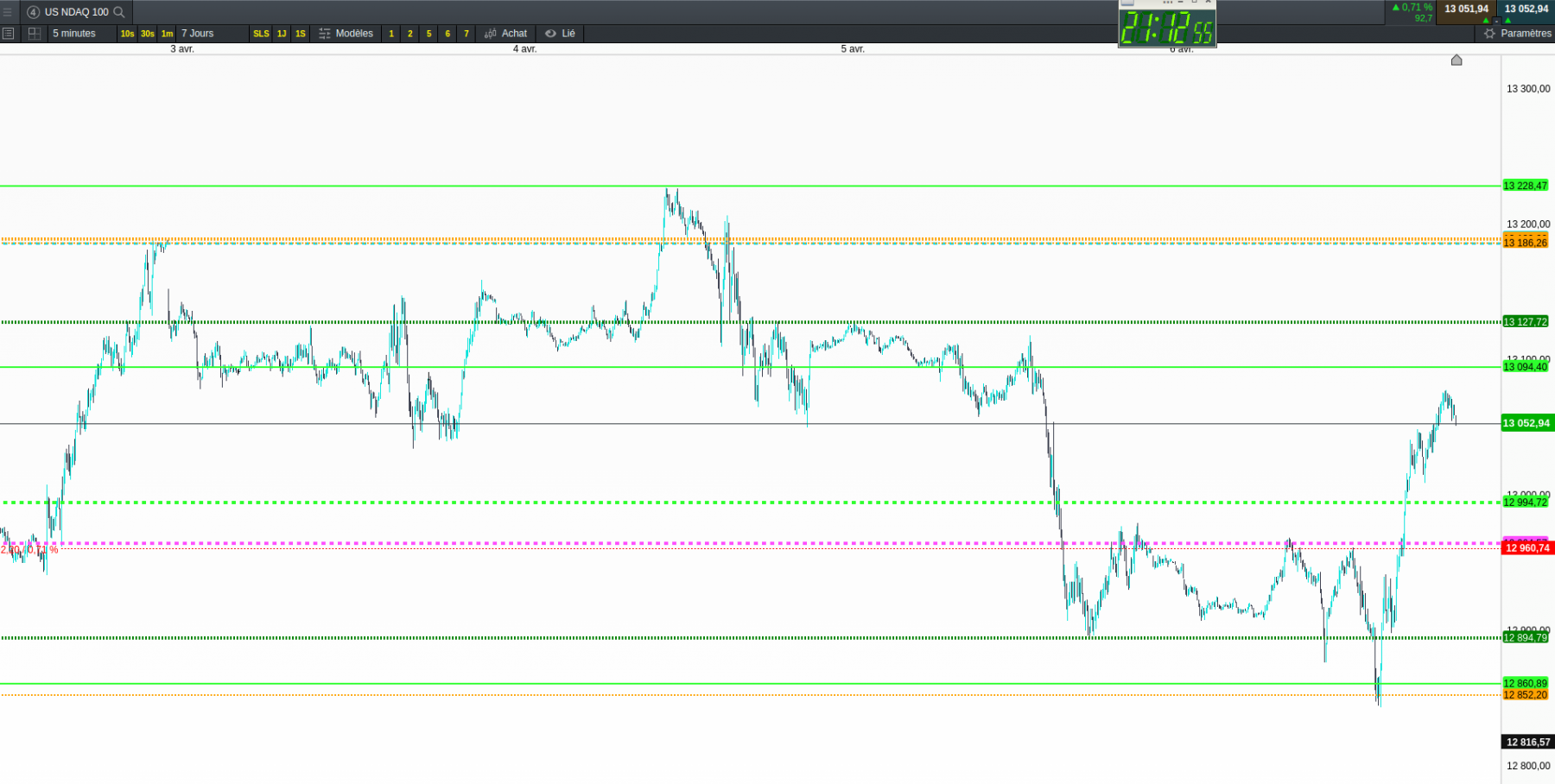Toggle the Lié linked-chart eye
This screenshot has width=1555, height=784.
pos(560,34)
